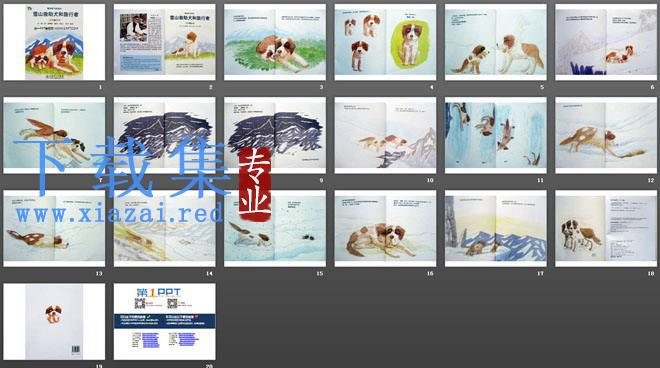Select slide 5 two dogs facing each other
This screenshot has width=660, height=368.
(496, 42)
